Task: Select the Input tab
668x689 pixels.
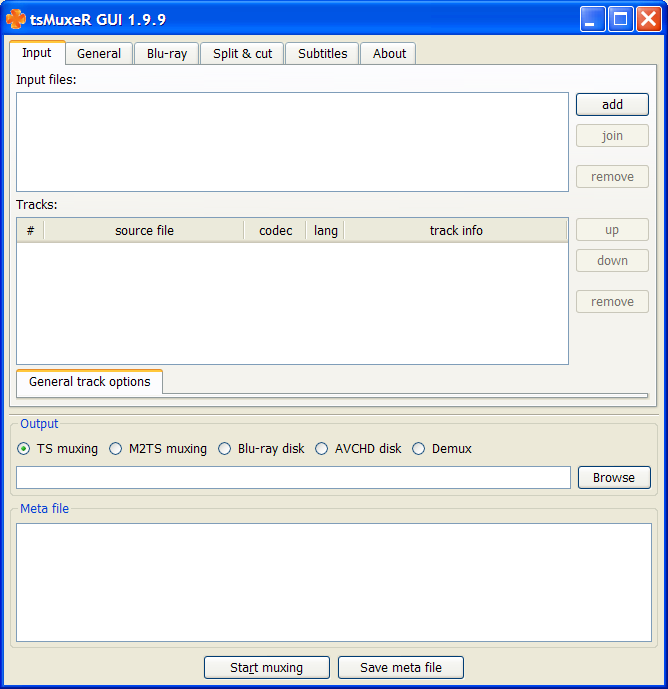Action: (37, 53)
